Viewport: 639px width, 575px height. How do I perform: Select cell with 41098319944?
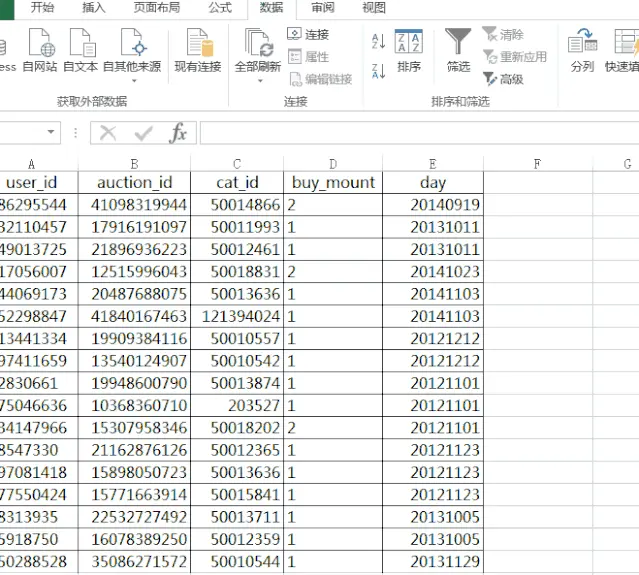pos(134,205)
